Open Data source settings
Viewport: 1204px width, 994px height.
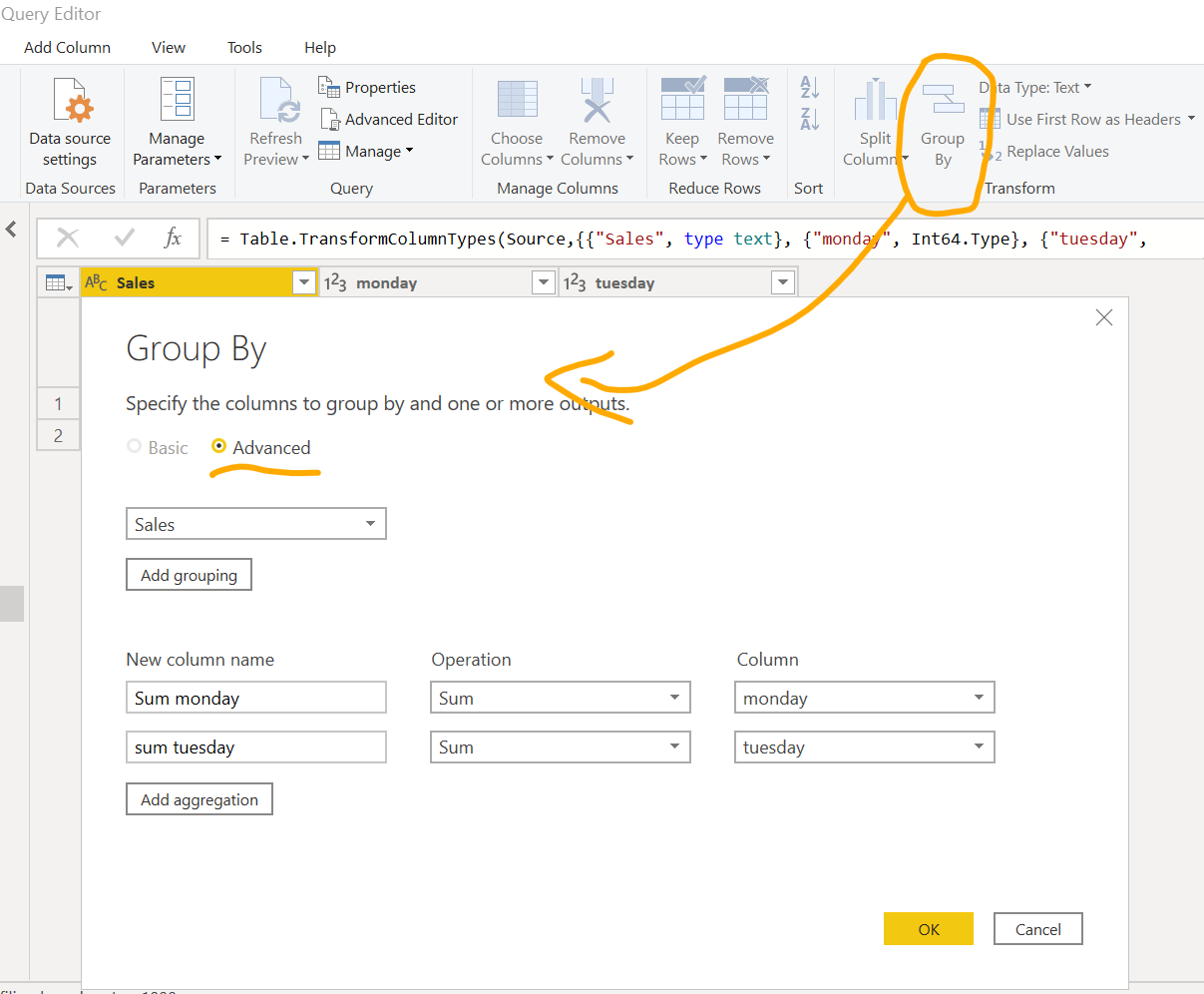(x=70, y=123)
